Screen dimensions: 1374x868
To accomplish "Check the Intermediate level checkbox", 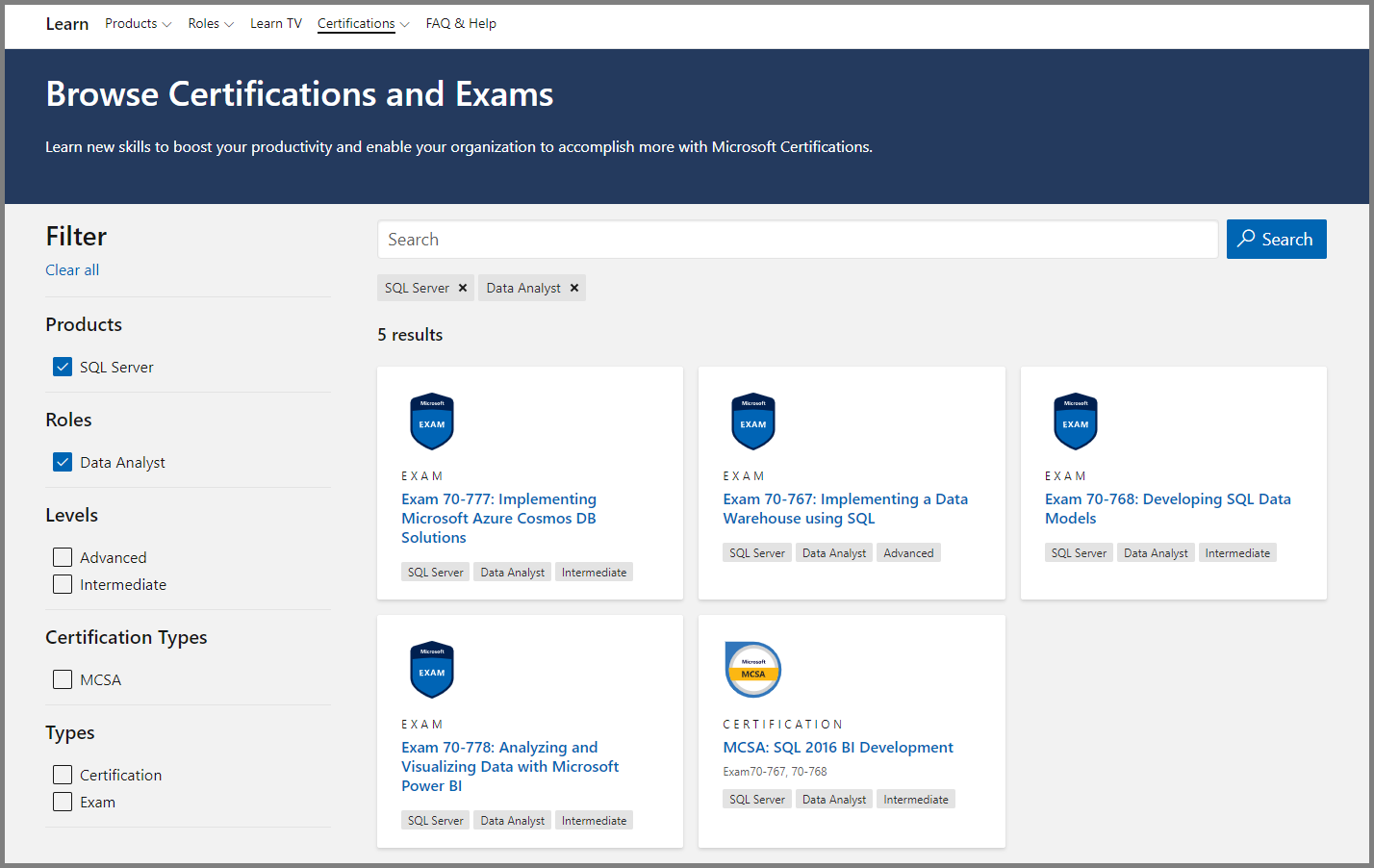I will point(63,584).
